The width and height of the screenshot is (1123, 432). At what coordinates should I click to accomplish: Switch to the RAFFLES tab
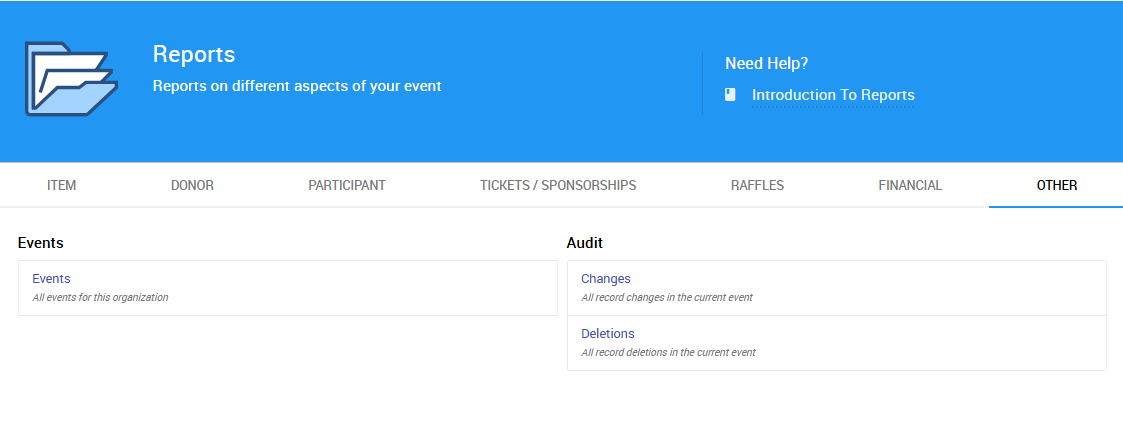(x=757, y=185)
